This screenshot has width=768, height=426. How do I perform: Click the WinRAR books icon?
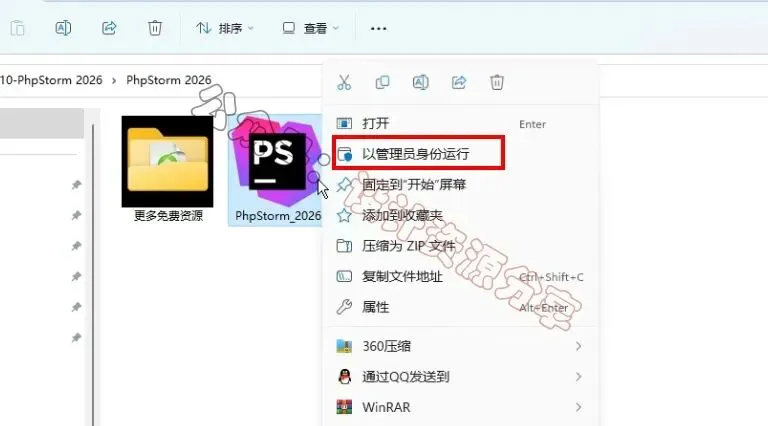pos(344,407)
